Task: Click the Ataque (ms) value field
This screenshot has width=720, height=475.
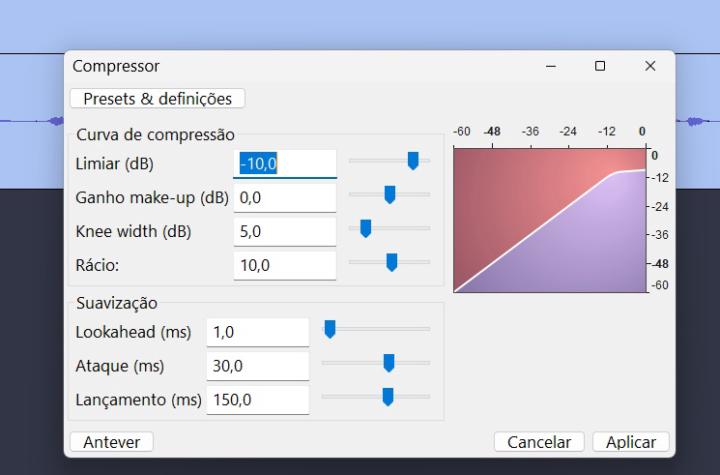Action: 258,366
